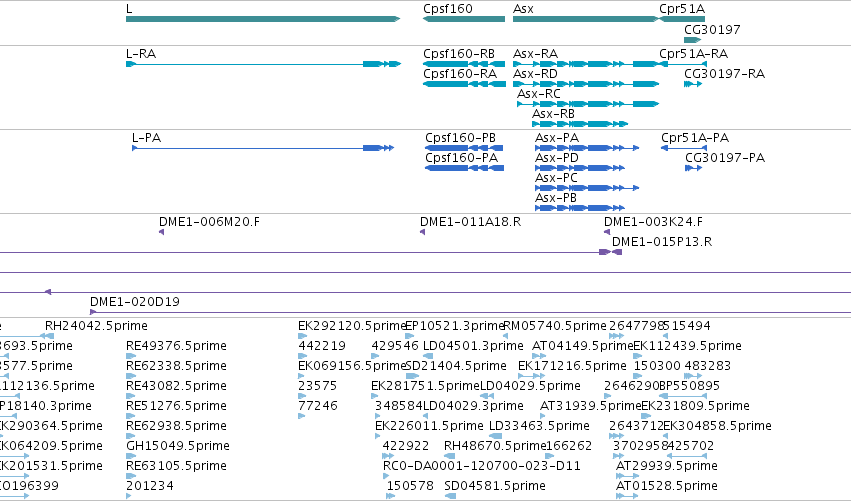Screen dimensions: 851x501
Task: Select the CG30197 gene arrow
Action: [x=693, y=40]
